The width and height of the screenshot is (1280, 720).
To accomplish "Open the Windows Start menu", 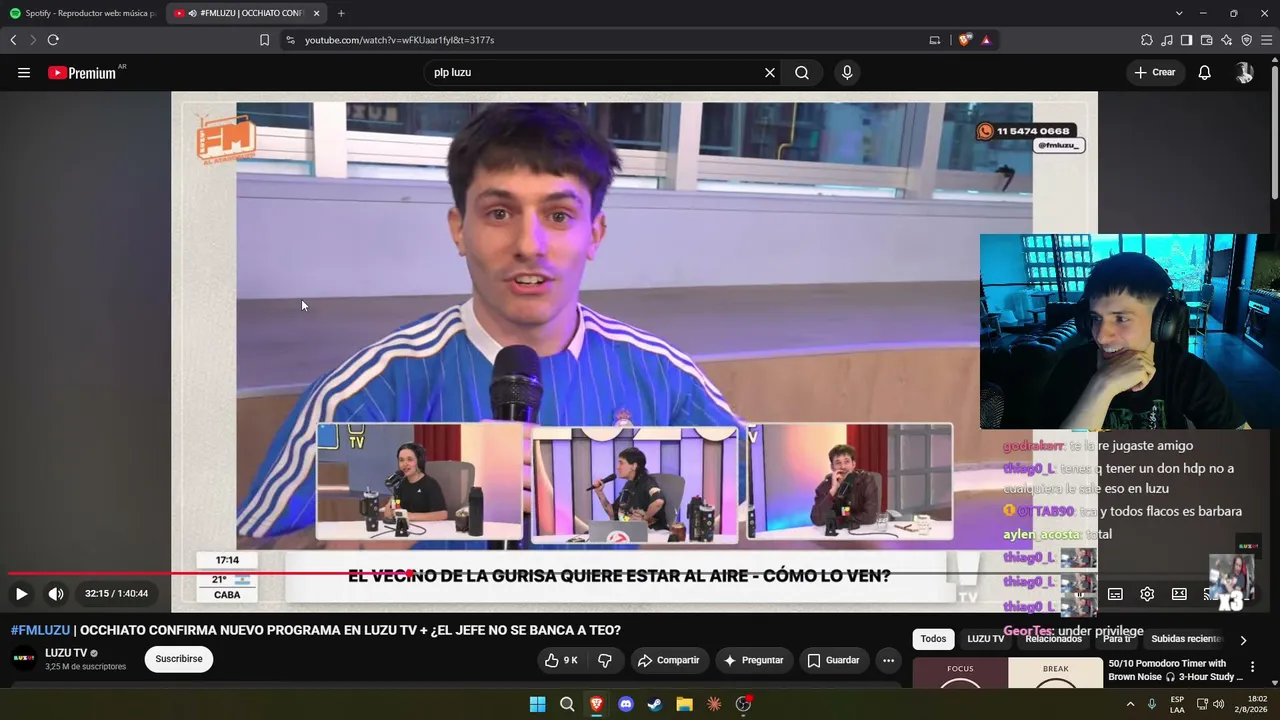I will tap(537, 704).
